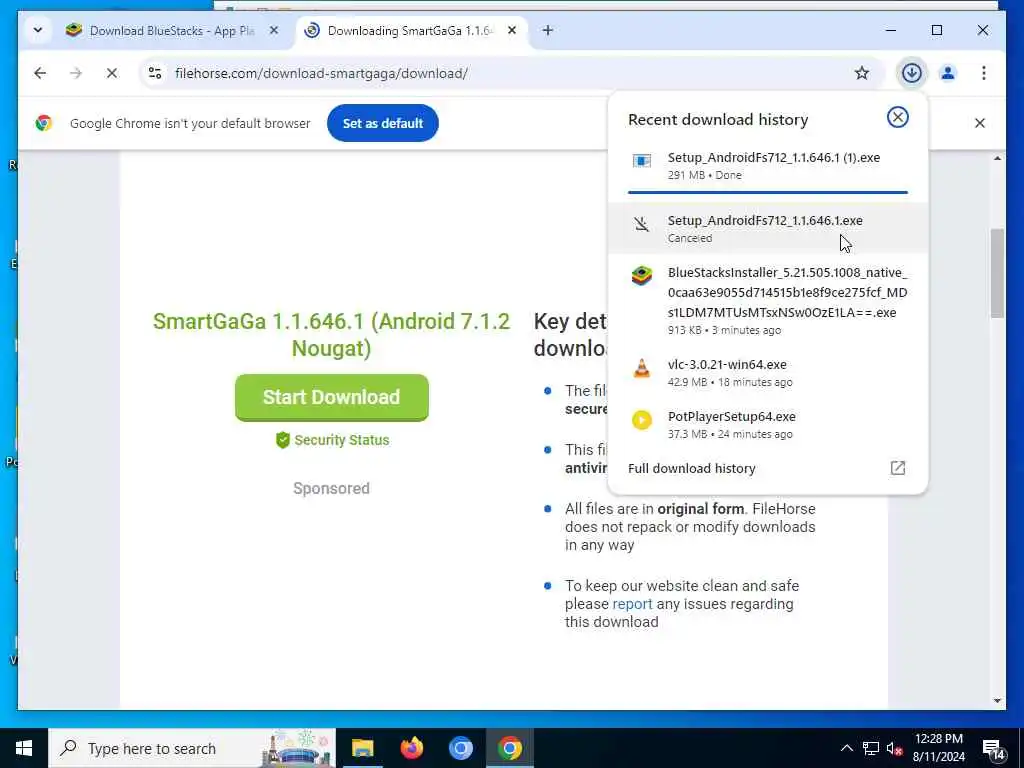
Task: Open Chromium from the taskbar
Action: [460, 748]
